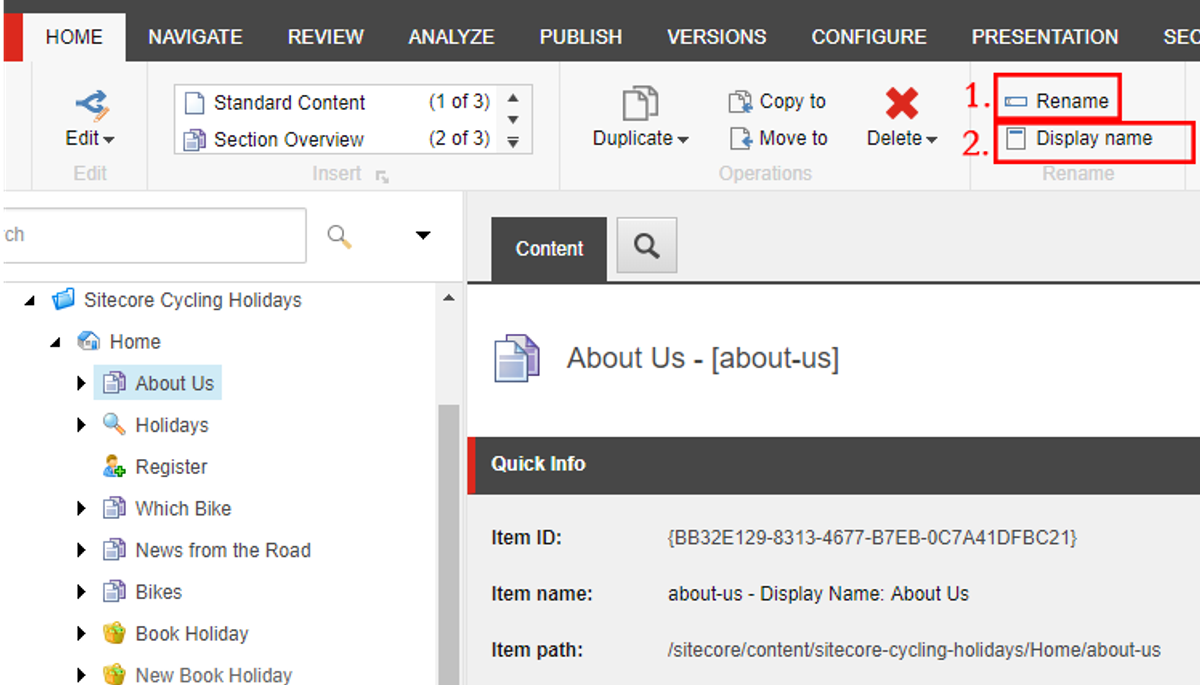Click the Rename command
1200x685 pixels.
(x=1058, y=101)
